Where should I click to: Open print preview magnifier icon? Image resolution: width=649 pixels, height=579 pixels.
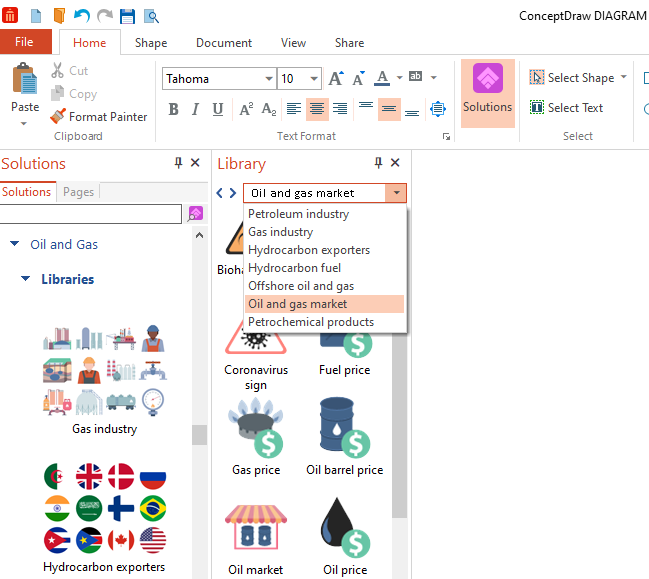[x=151, y=17]
